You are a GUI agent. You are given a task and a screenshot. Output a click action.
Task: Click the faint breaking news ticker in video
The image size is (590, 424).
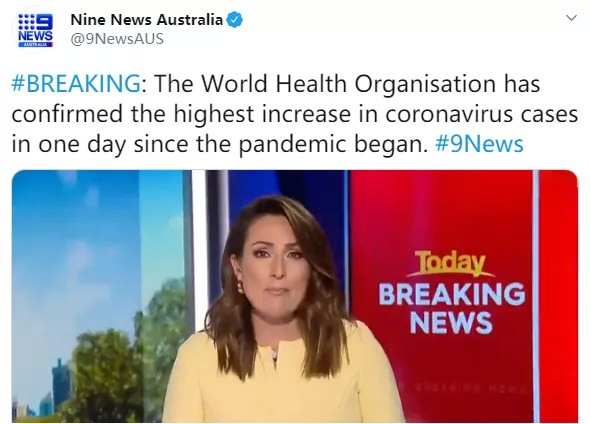pos(467,388)
